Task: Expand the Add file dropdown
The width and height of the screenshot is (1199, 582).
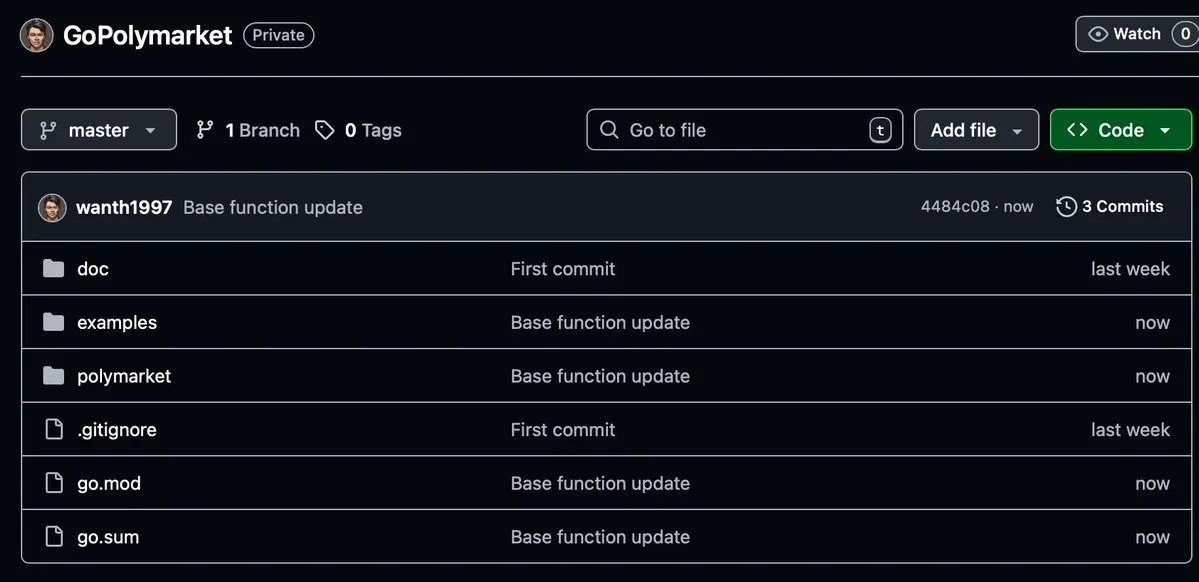Action: 976,130
